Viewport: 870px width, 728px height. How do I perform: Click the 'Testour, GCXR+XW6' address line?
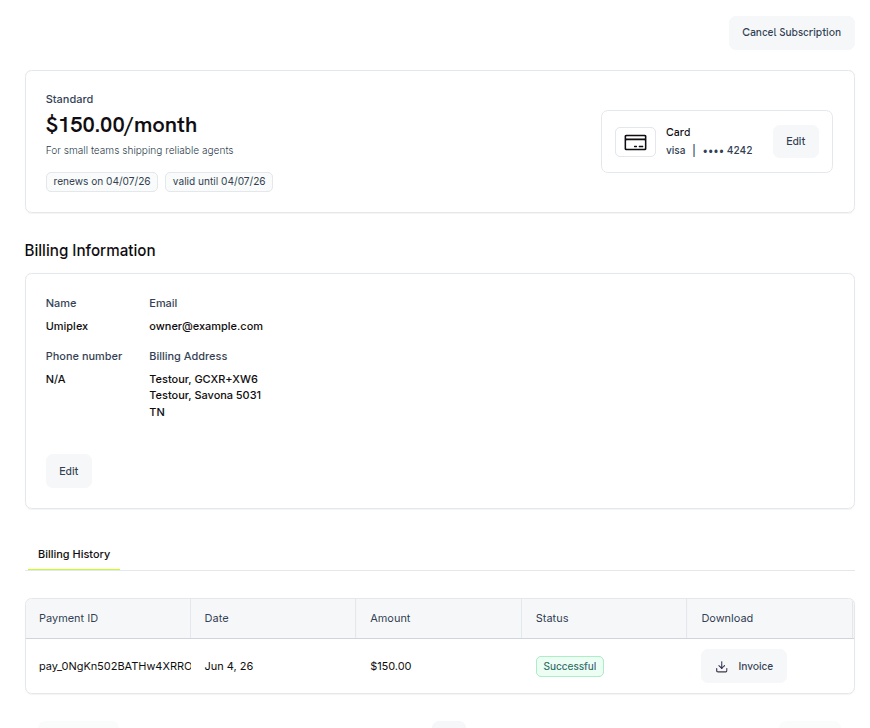click(x=203, y=379)
